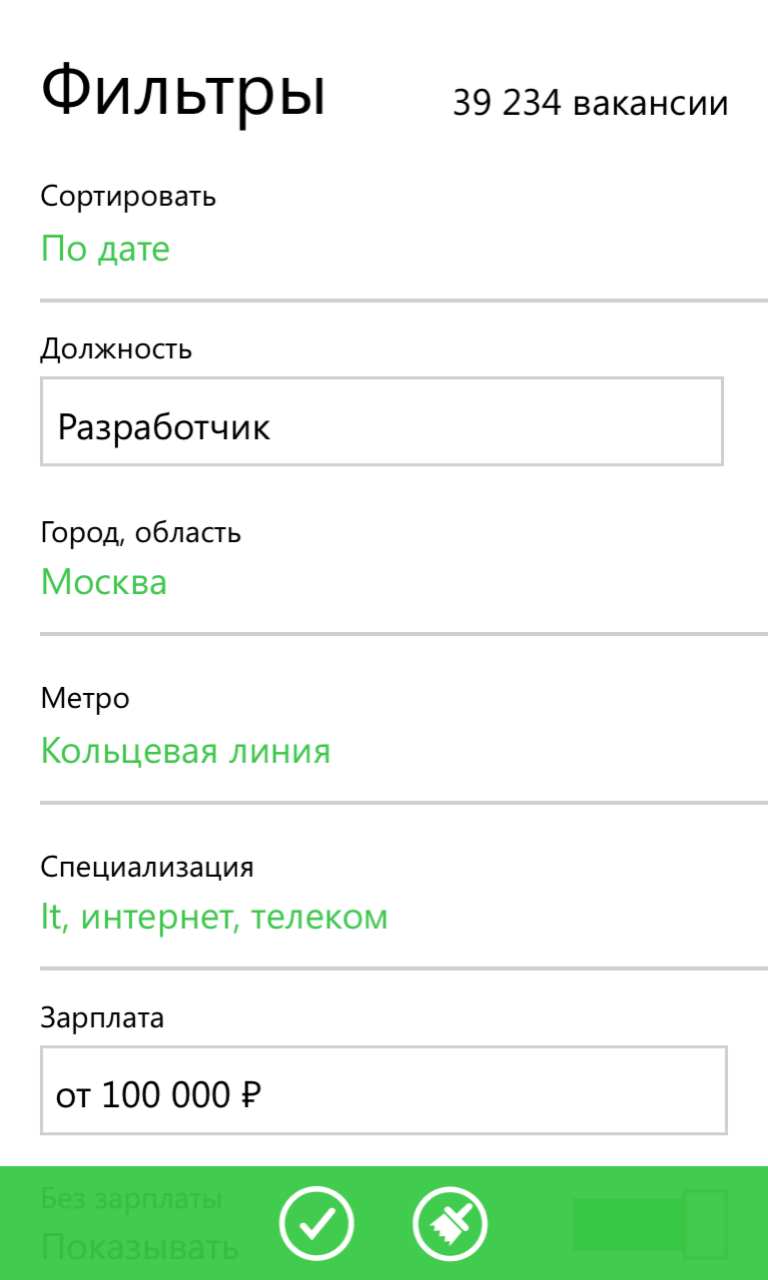Expand the It, интернет, телеком specialization picker
The image size is (768, 1280).
[x=214, y=917]
